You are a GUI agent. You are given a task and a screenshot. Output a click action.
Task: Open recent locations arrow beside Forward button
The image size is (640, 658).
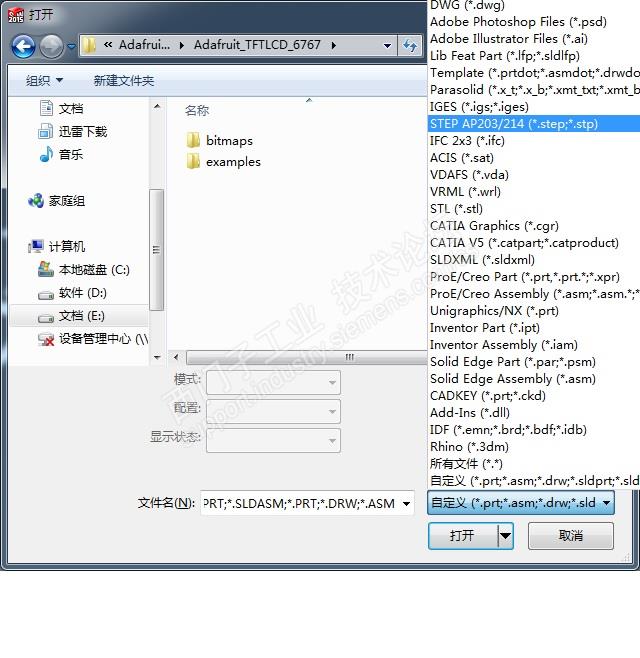(x=71, y=46)
